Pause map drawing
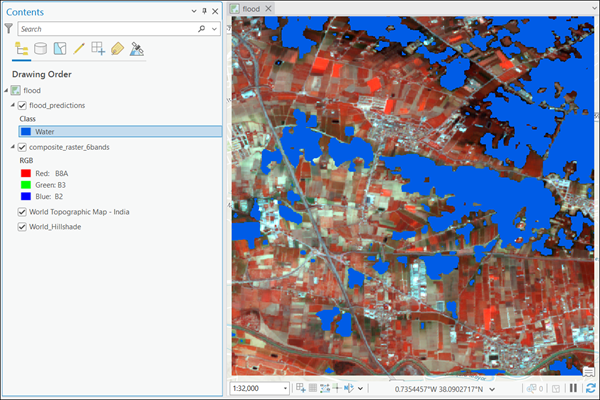This screenshot has width=600, height=400. point(574,388)
